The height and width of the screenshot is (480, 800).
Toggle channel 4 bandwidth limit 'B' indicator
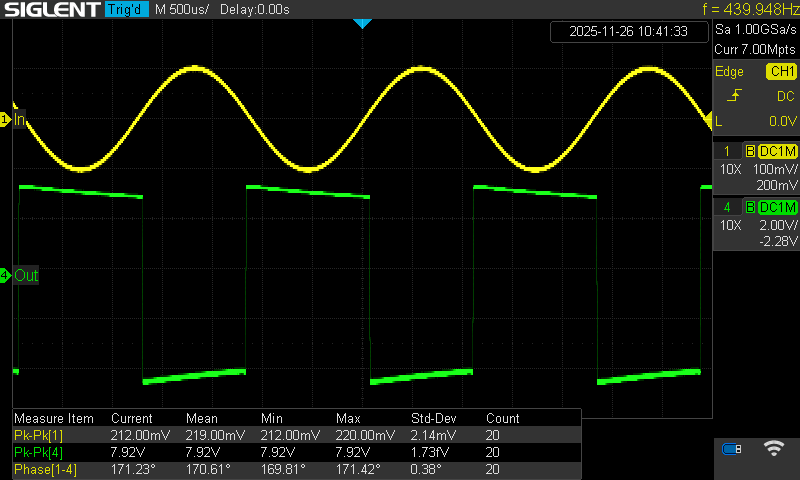pos(749,207)
